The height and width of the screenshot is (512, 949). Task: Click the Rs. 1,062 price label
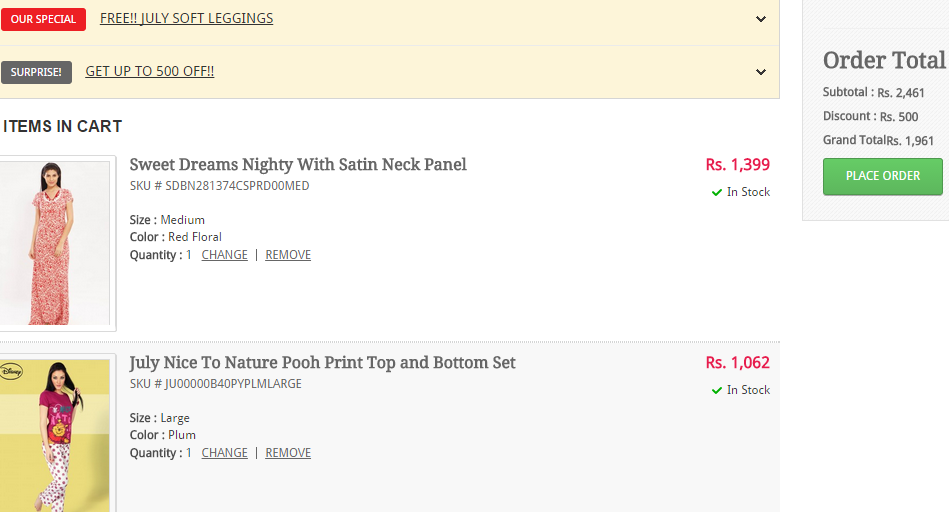click(x=737, y=363)
